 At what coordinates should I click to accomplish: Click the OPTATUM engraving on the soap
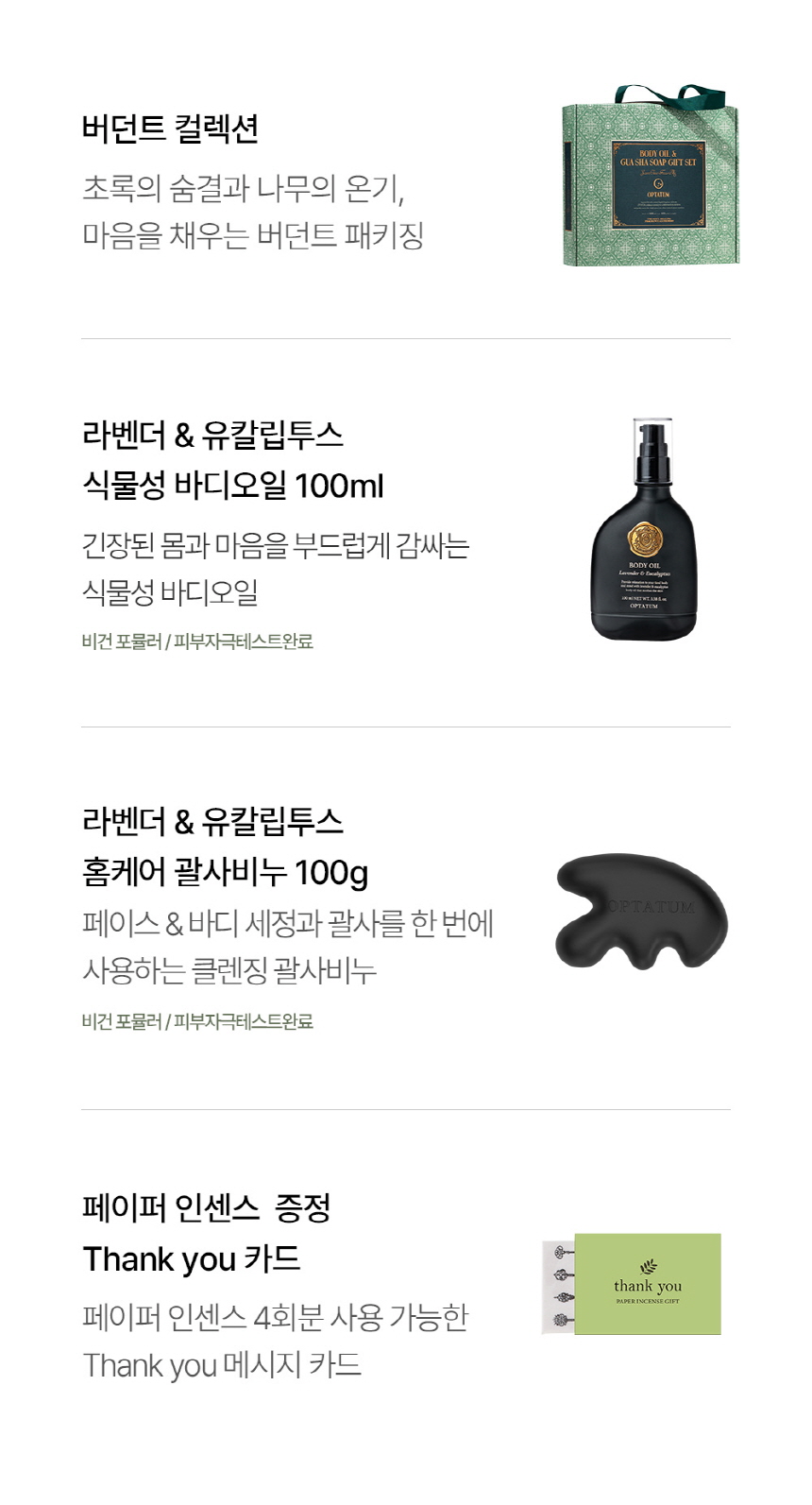[x=651, y=907]
